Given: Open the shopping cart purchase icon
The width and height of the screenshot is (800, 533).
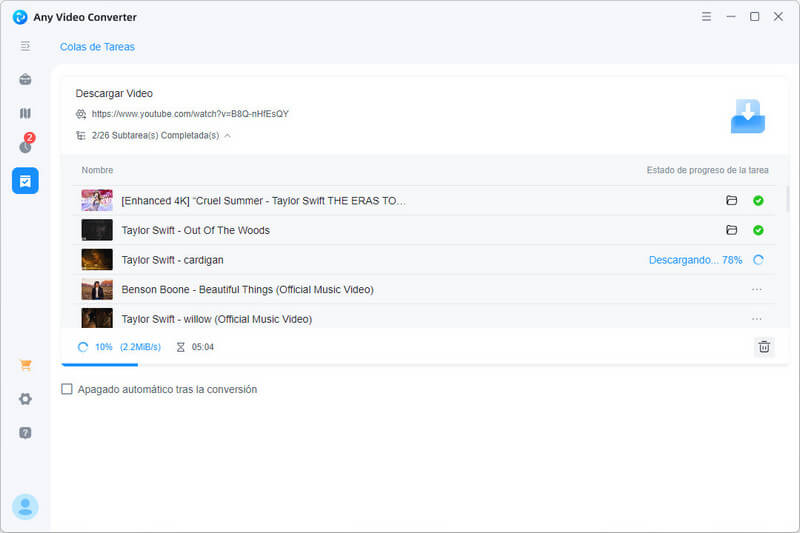Looking at the screenshot, I should pyautogui.click(x=25, y=365).
